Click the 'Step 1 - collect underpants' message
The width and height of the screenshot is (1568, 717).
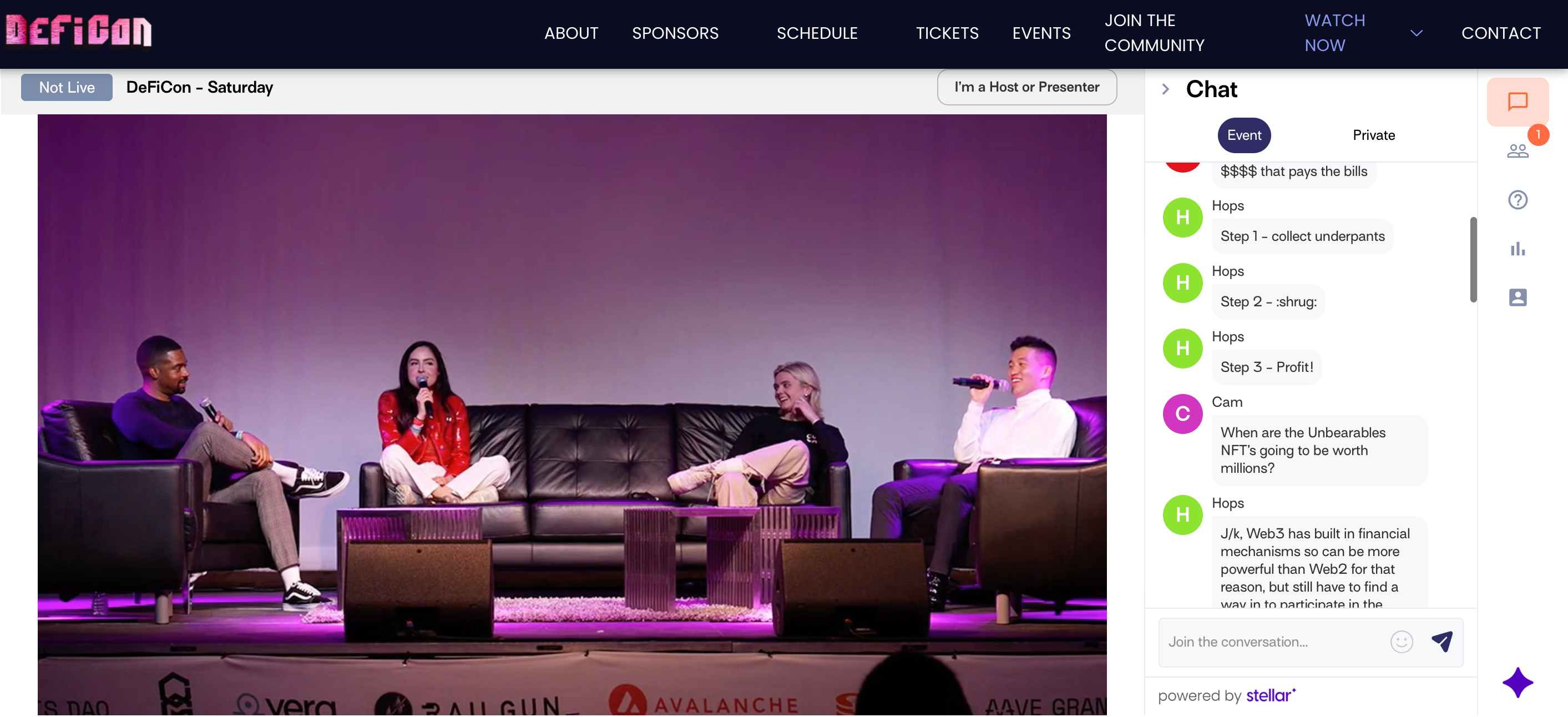(1302, 236)
